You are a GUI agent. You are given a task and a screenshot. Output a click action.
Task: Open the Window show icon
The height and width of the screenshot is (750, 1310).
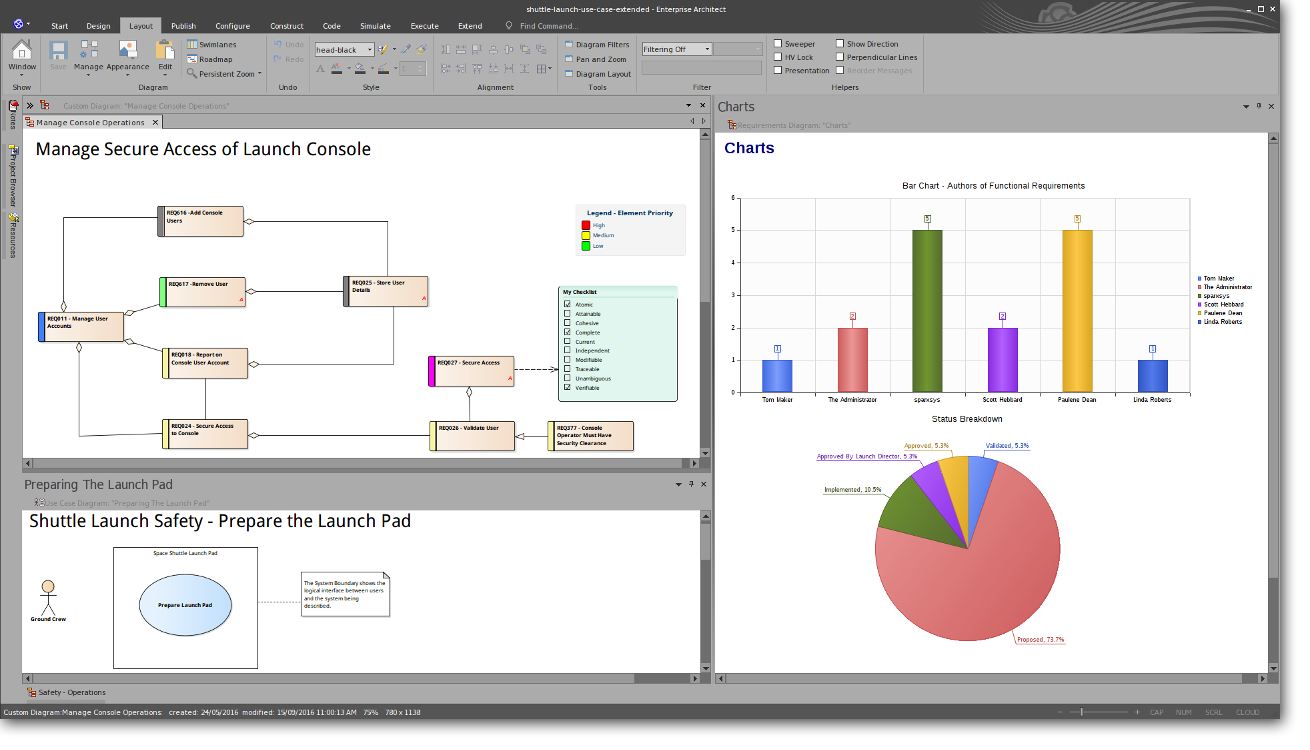pos(22,56)
